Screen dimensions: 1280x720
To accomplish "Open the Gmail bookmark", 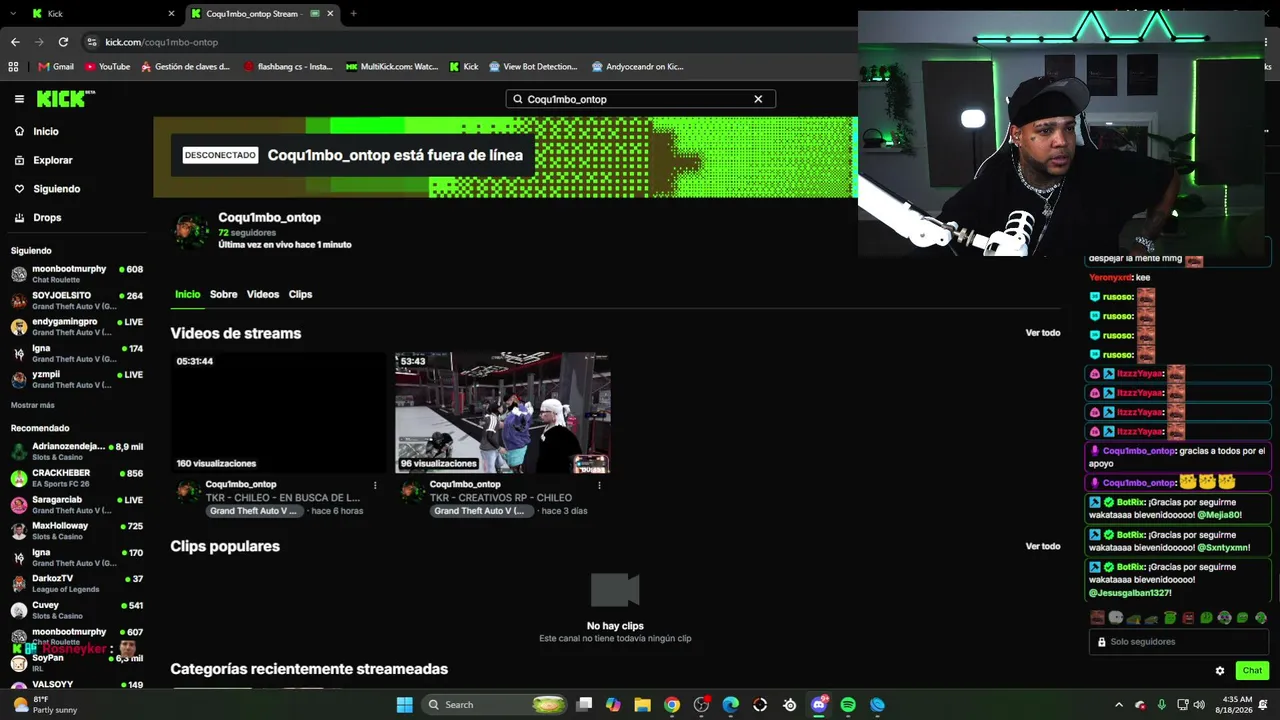I will tap(56, 67).
